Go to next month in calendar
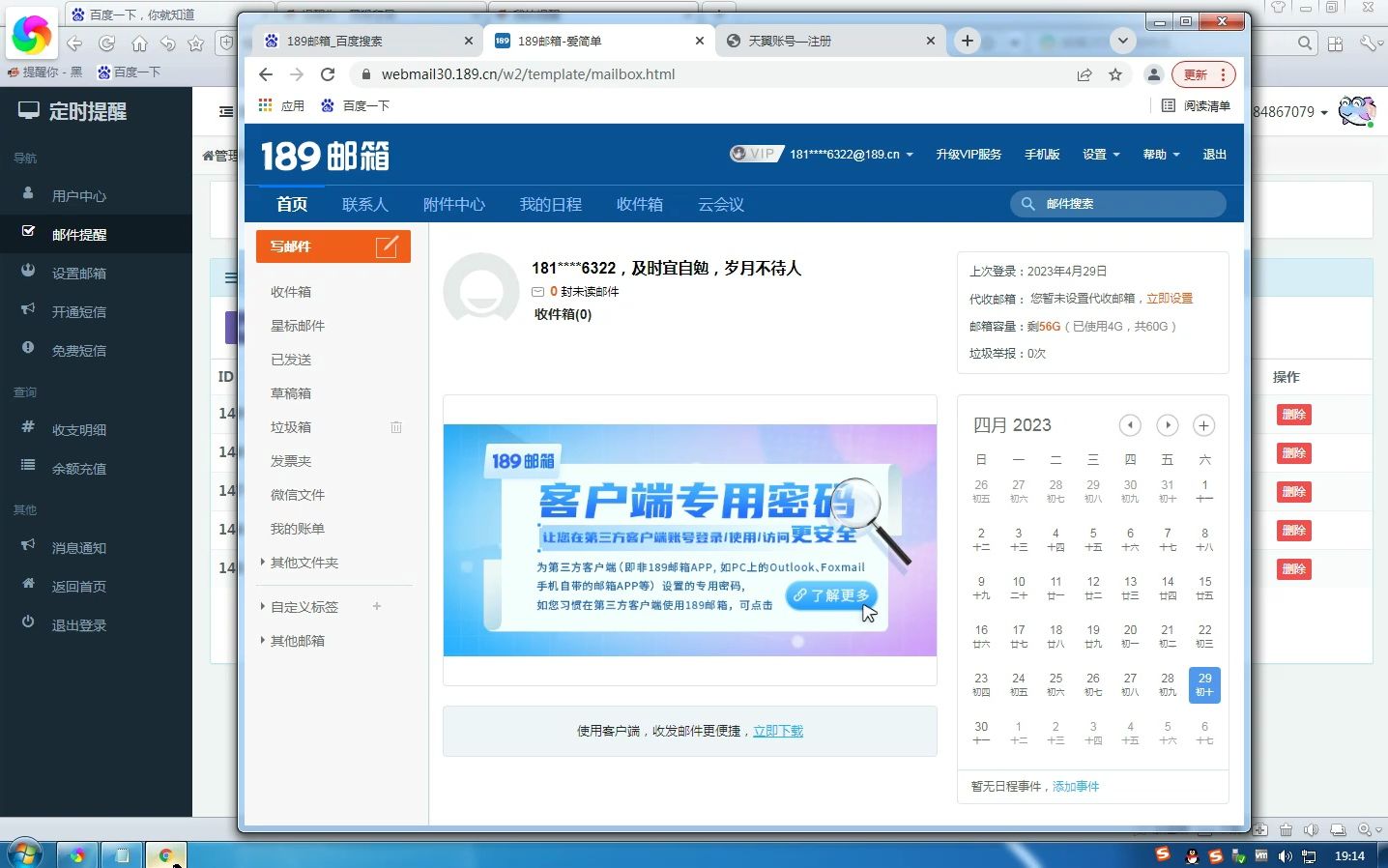This screenshot has width=1388, height=868. 1168,425
